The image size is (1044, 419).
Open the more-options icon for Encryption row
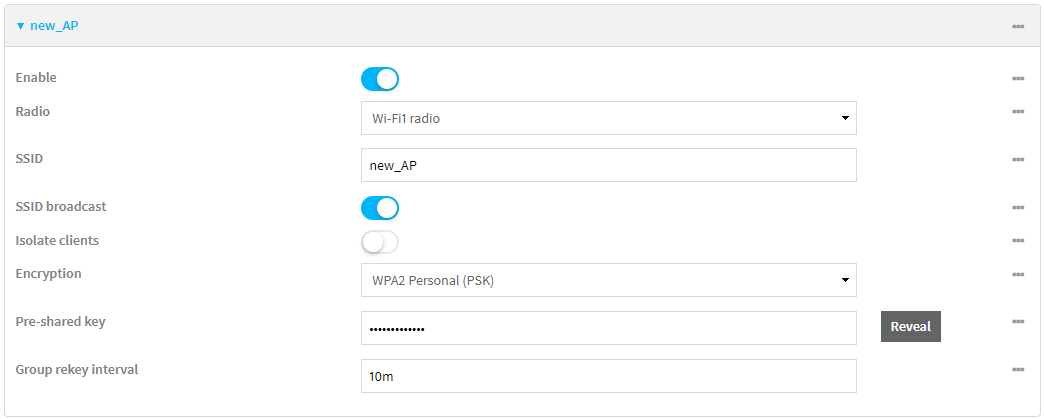tap(1017, 274)
